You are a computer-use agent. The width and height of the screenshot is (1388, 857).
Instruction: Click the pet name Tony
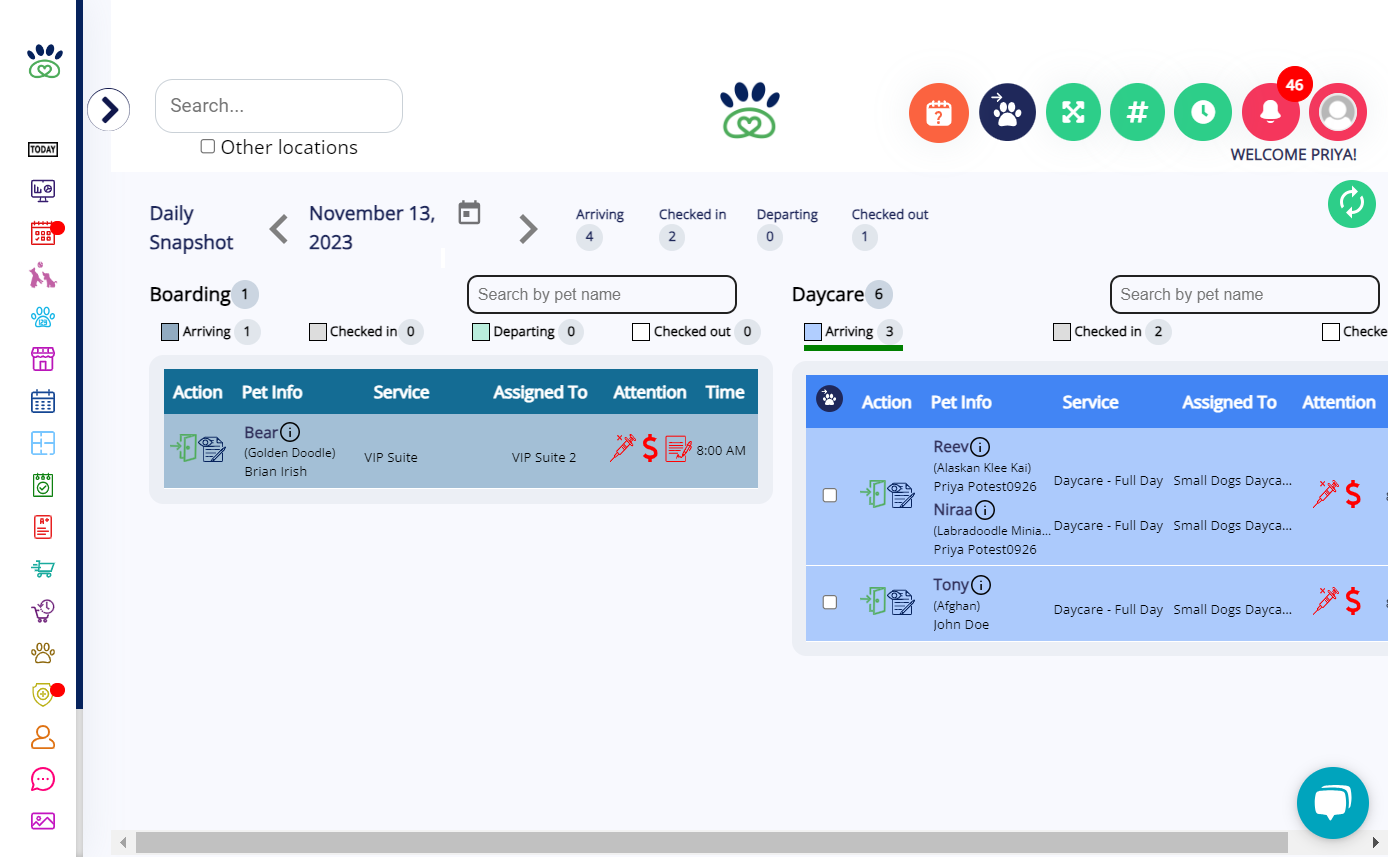tap(951, 585)
